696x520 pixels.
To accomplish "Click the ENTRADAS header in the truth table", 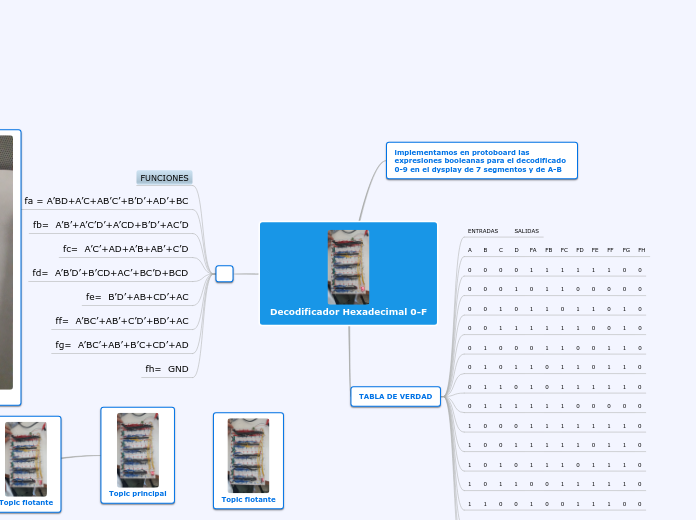I will pos(482,231).
